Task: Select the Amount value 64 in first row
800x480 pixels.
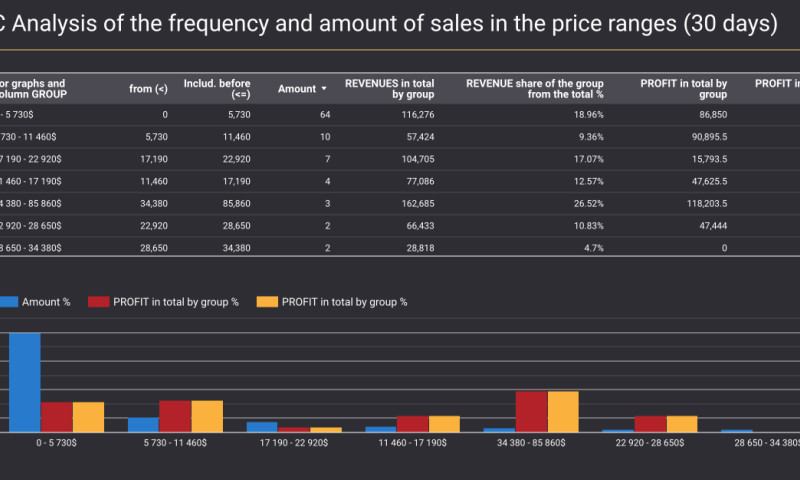Action: tap(324, 116)
